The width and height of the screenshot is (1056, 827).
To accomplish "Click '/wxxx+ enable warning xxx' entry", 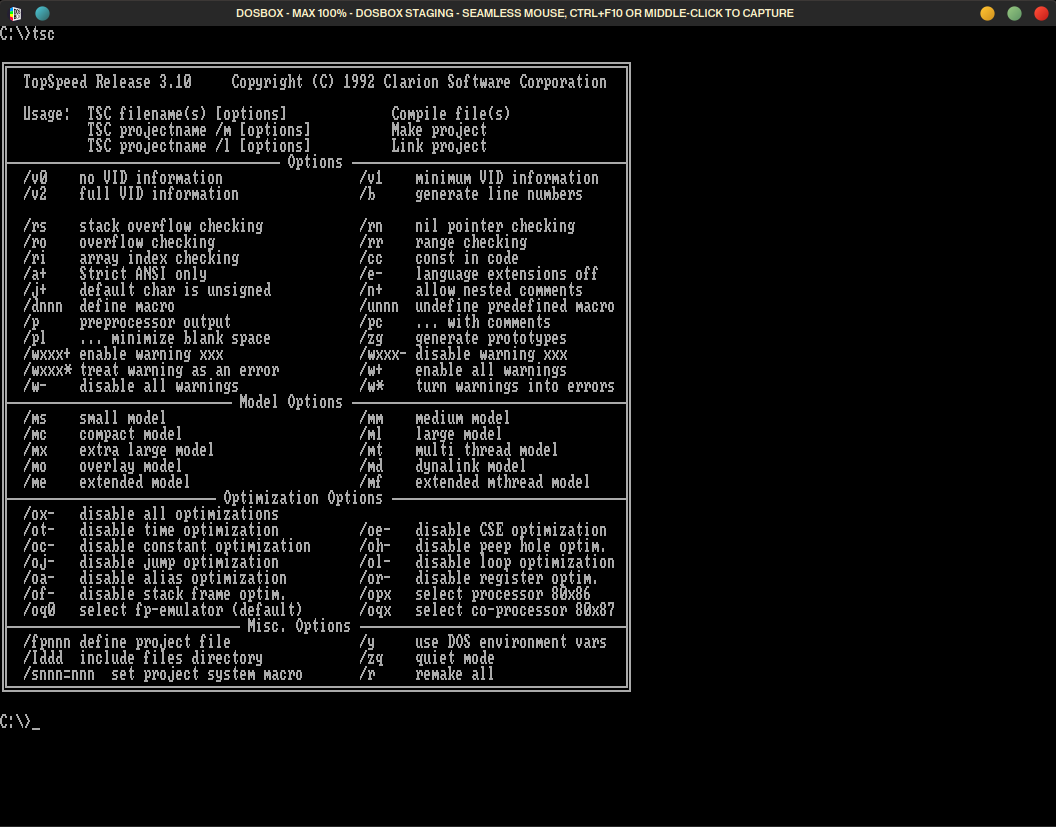I will tap(123, 354).
